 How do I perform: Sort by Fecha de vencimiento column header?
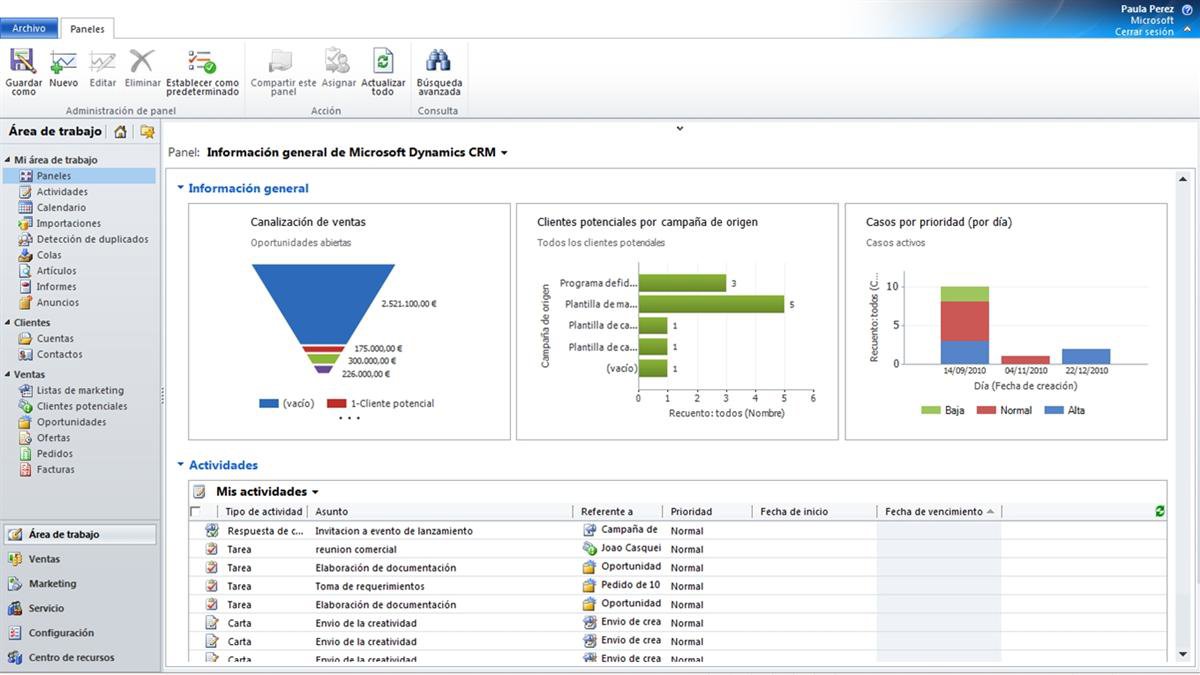[933, 512]
